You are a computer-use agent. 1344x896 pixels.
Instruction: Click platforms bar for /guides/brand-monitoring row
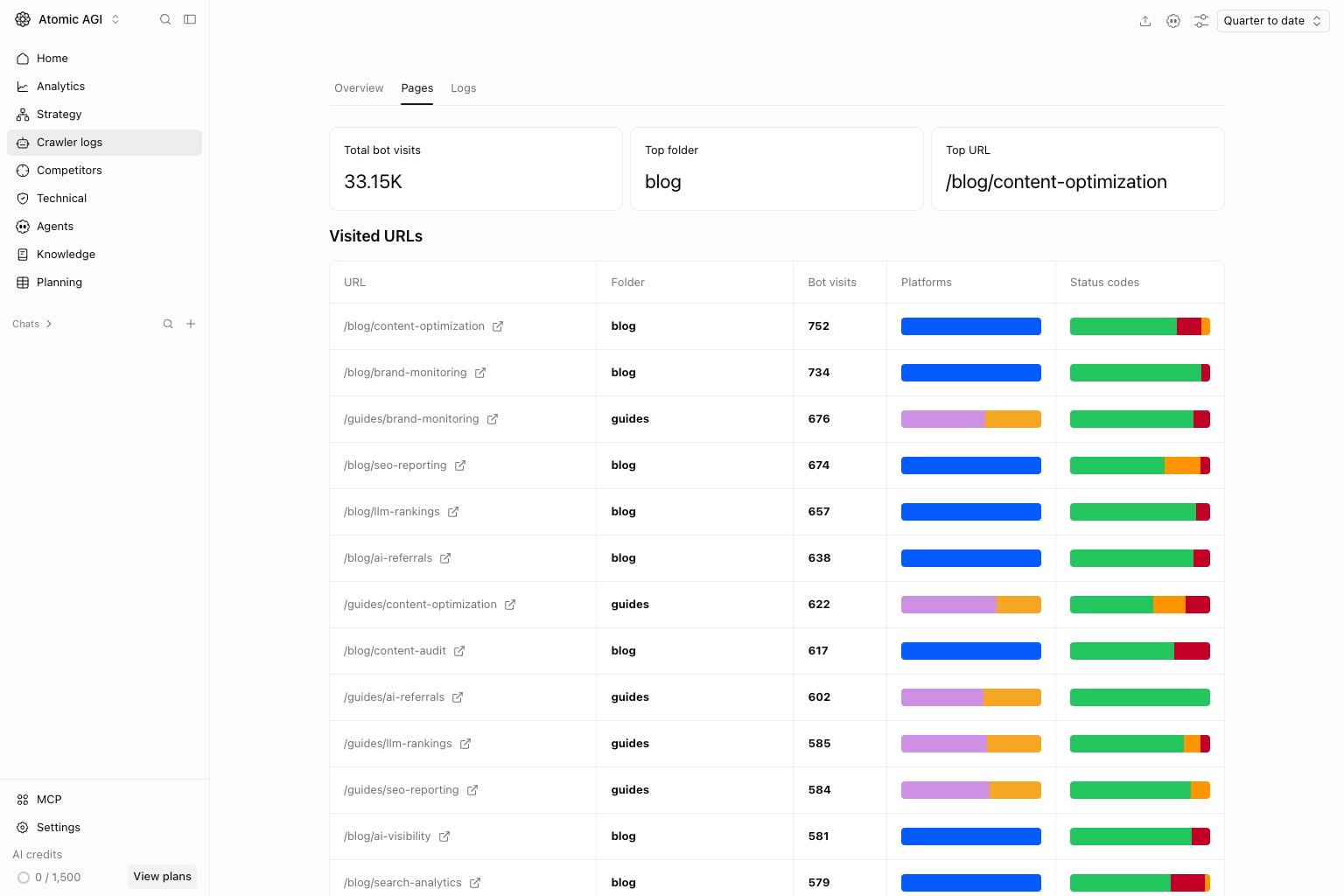971,419
